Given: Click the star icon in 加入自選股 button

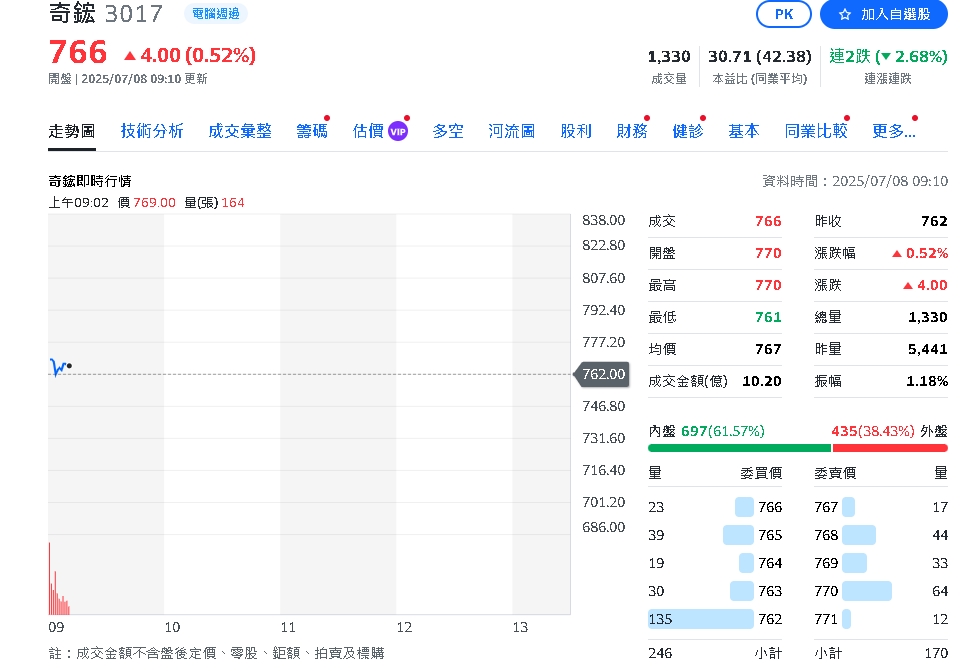Looking at the screenshot, I should pyautogui.click(x=844, y=14).
